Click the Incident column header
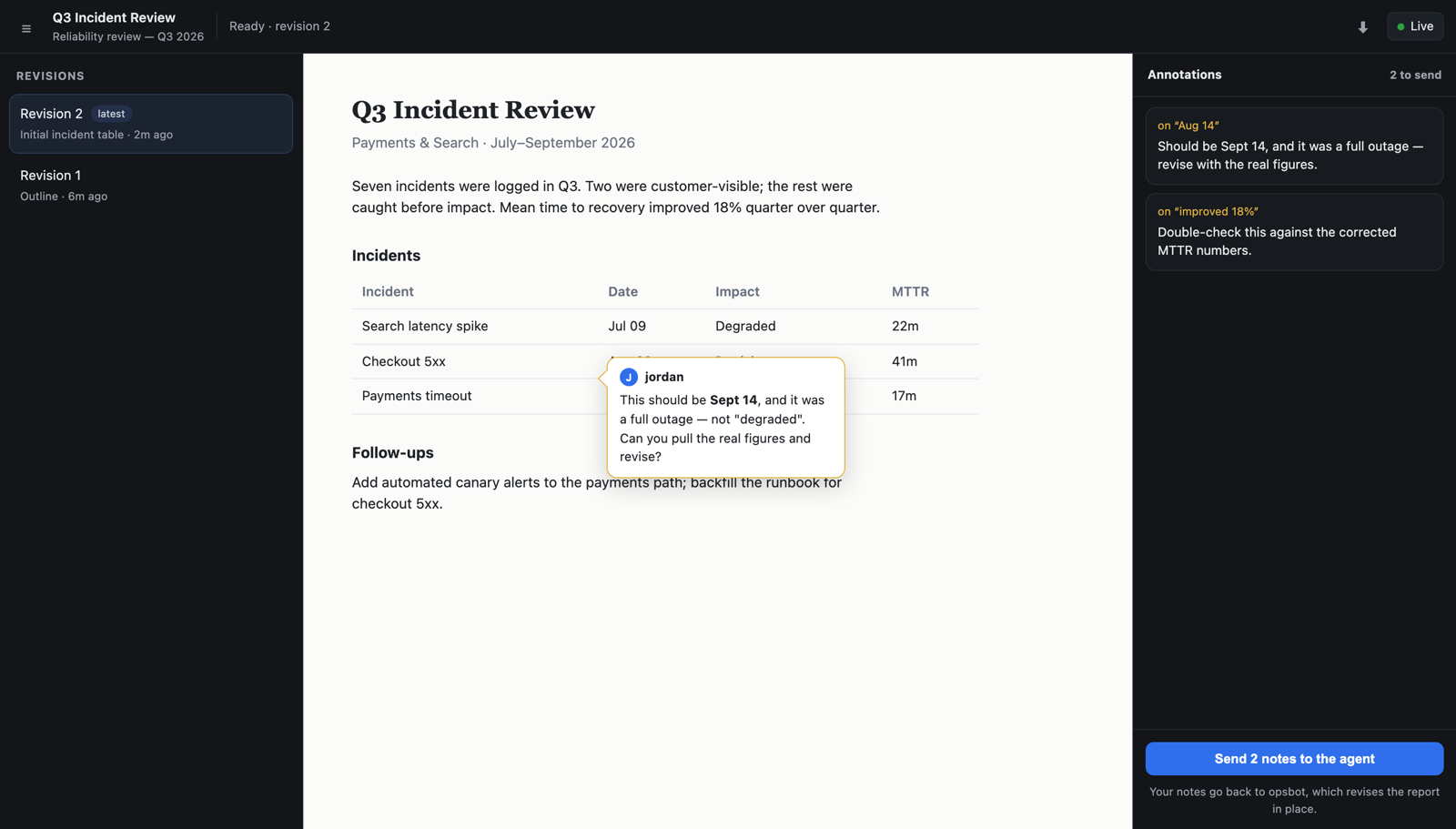 pyautogui.click(x=388, y=292)
